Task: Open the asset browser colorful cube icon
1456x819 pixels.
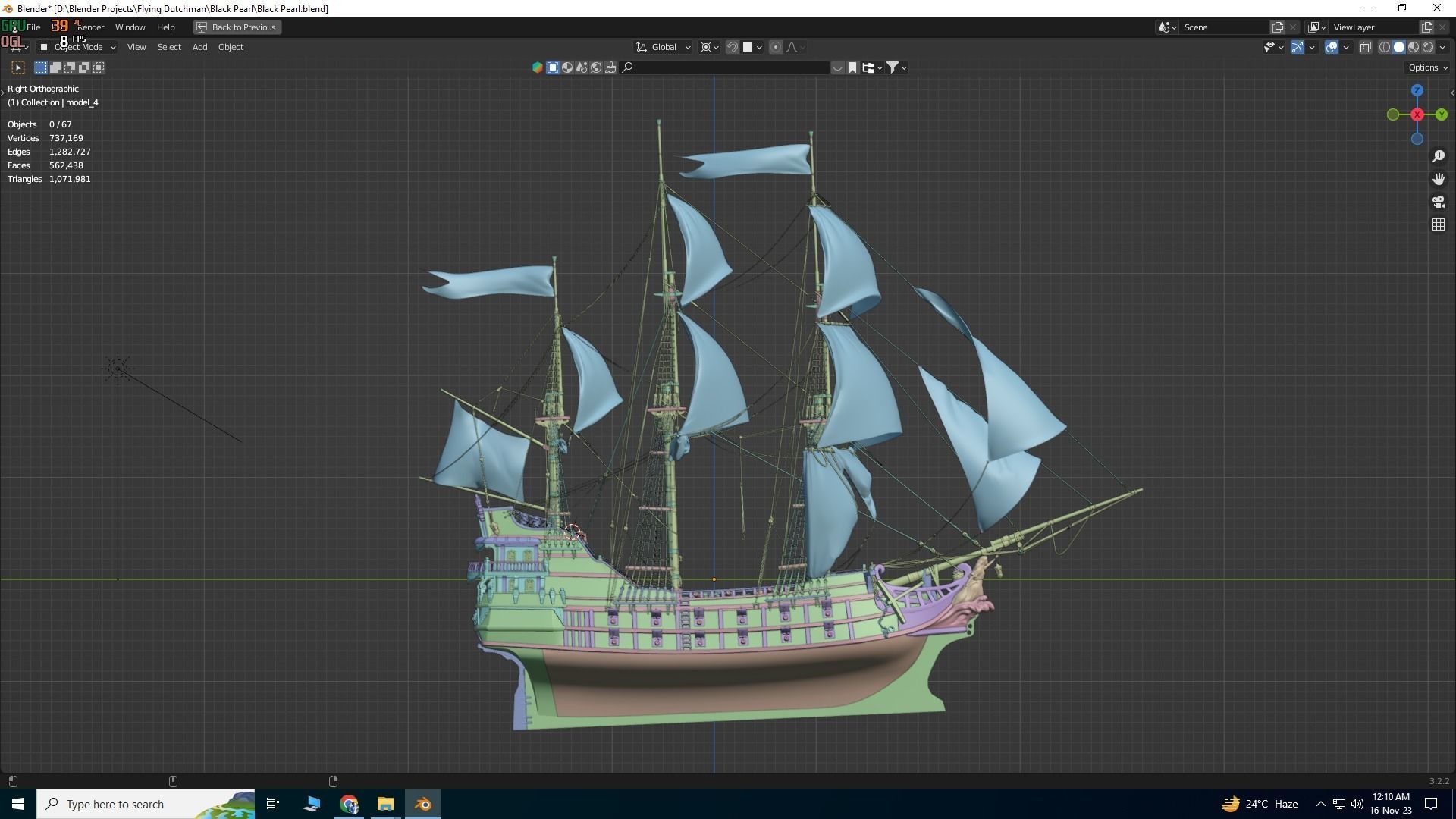Action: [538, 67]
